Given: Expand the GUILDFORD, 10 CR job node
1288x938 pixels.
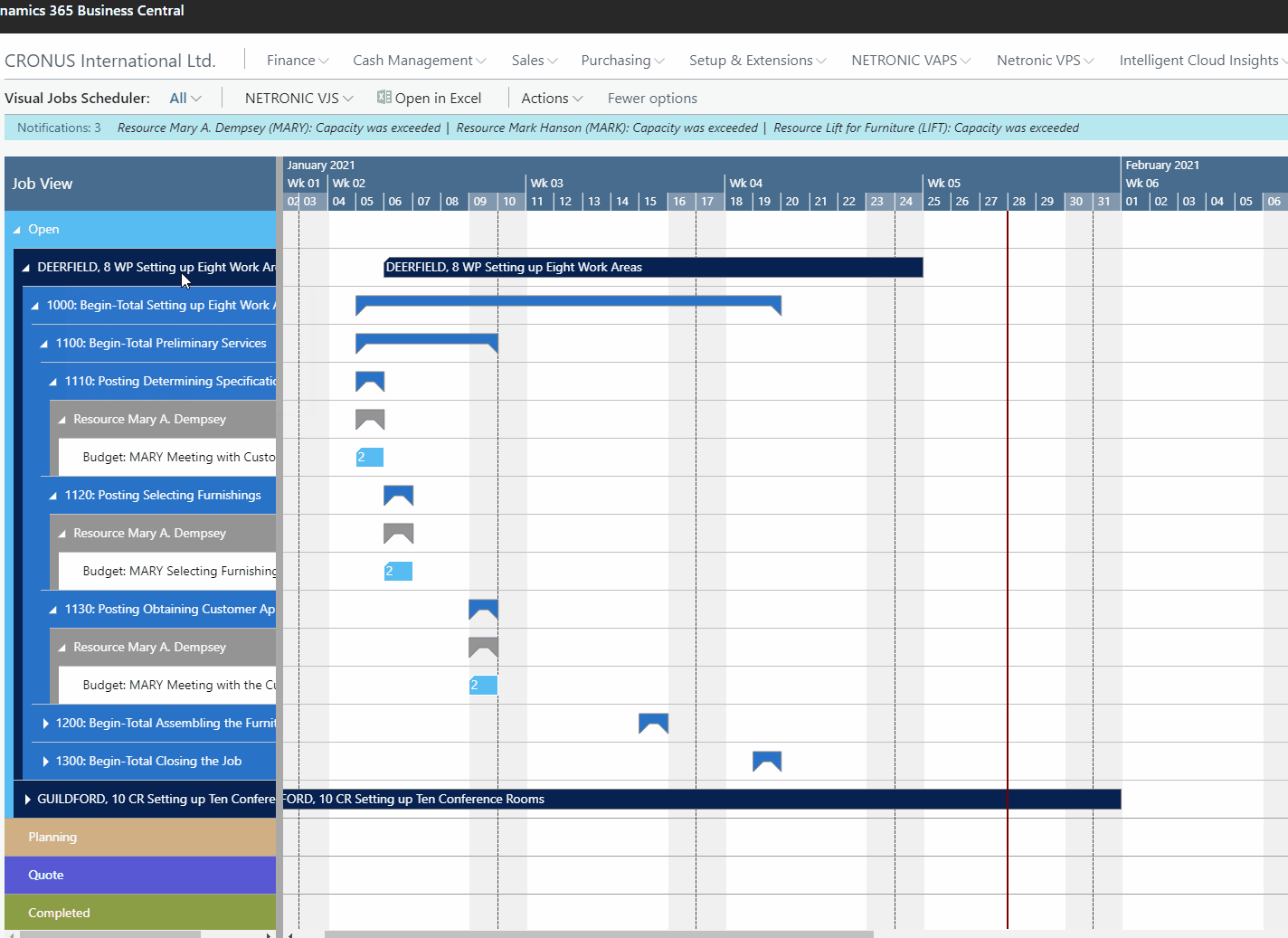Looking at the screenshot, I should [x=26, y=799].
